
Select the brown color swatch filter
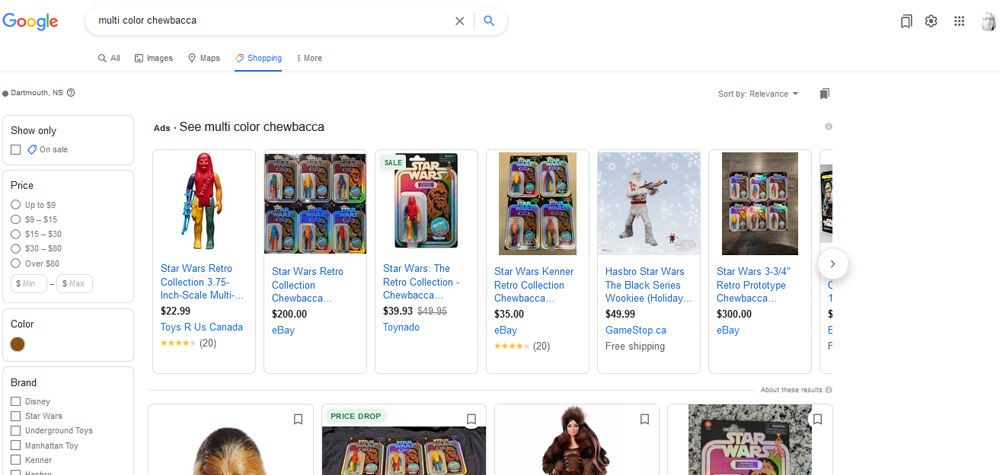(18, 344)
